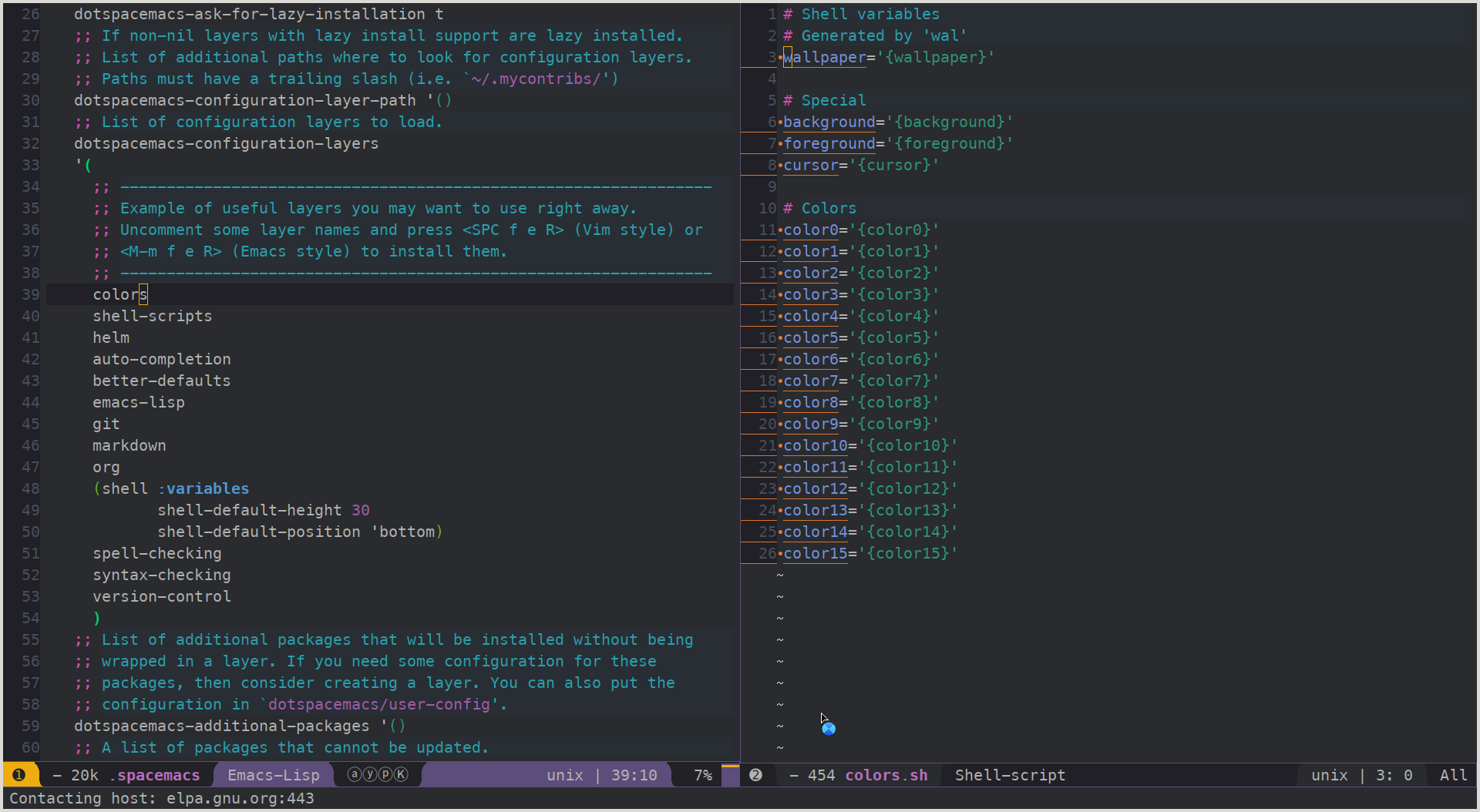The width and height of the screenshot is (1480, 812).
Task: Click 'dotspacemacs-configuration-layers' on line 32
Action: [227, 143]
